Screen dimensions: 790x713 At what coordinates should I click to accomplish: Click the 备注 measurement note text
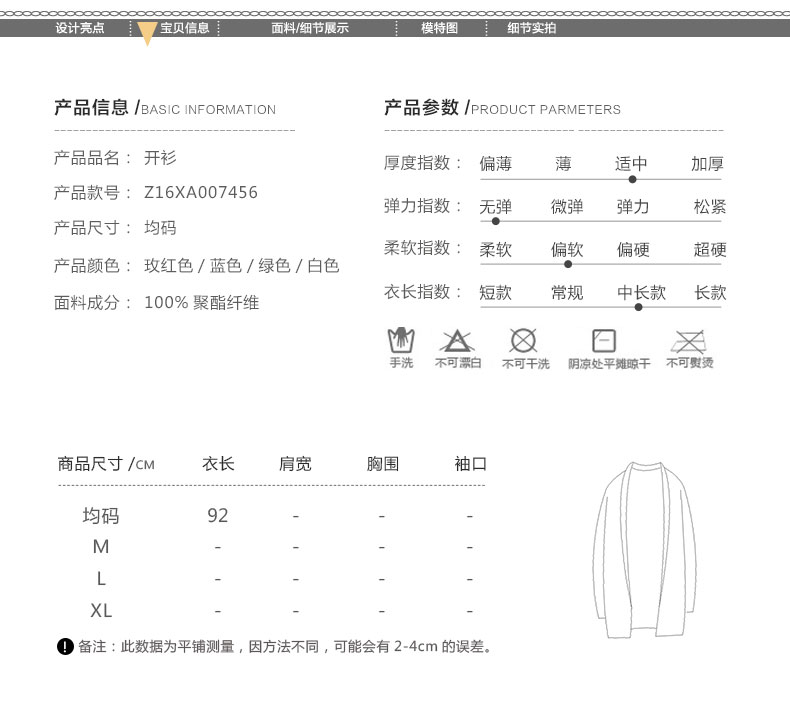pos(285,646)
